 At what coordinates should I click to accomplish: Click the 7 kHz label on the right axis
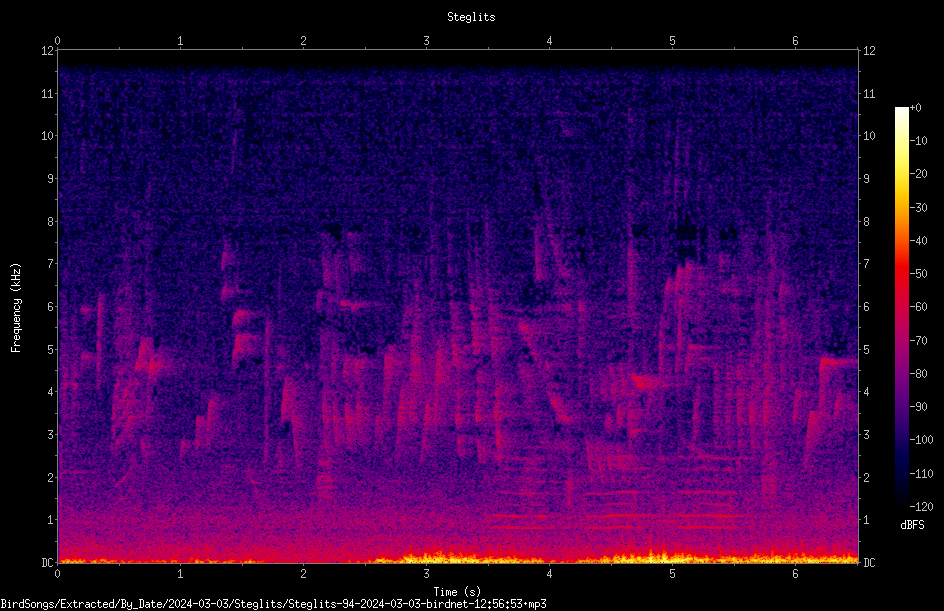(x=866, y=264)
